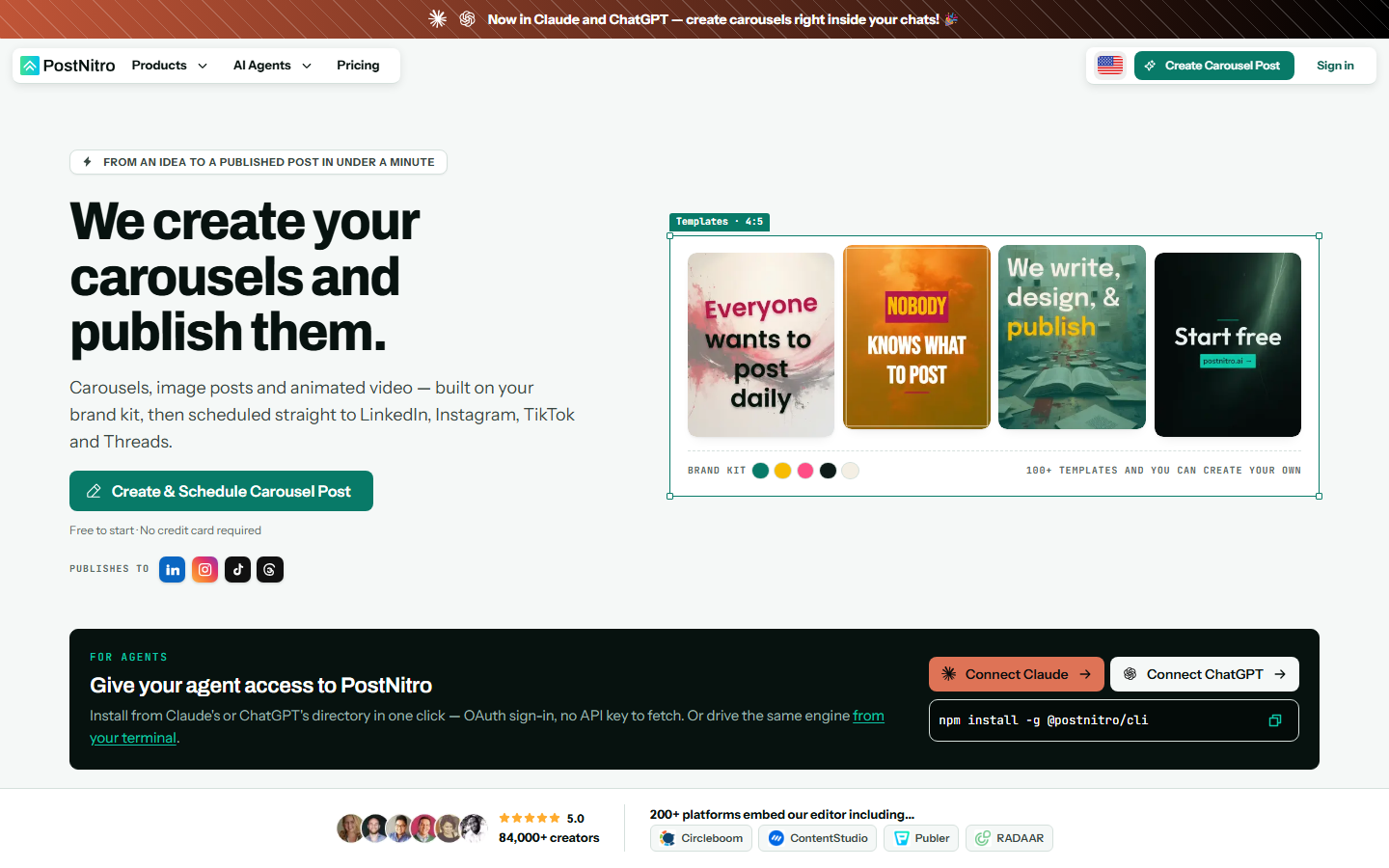1389x868 pixels.
Task: Click the RADAAR platform badge
Action: click(x=1009, y=838)
